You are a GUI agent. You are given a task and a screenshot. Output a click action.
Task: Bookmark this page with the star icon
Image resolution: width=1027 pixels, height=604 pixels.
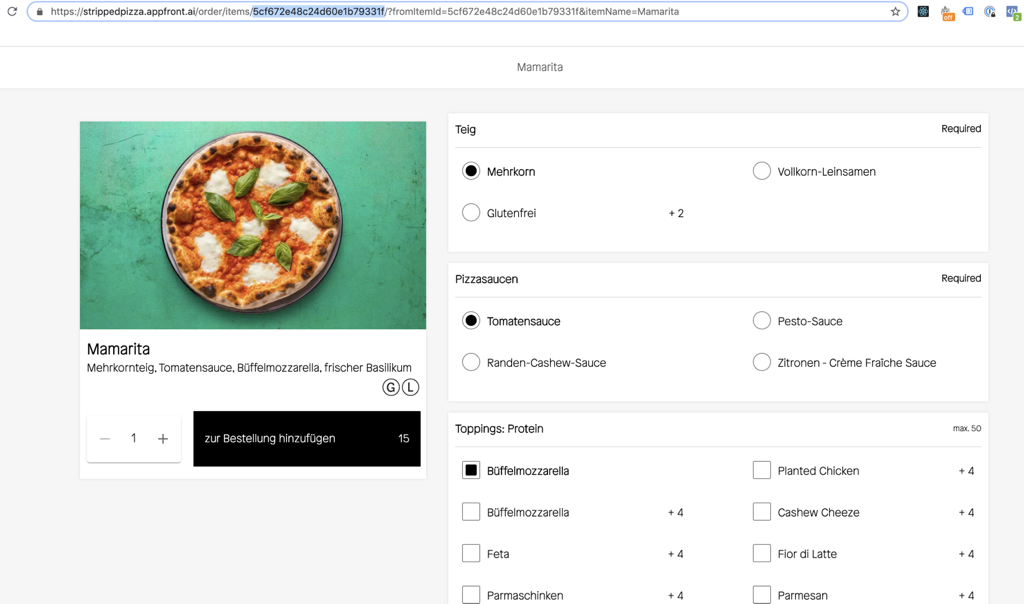895,12
